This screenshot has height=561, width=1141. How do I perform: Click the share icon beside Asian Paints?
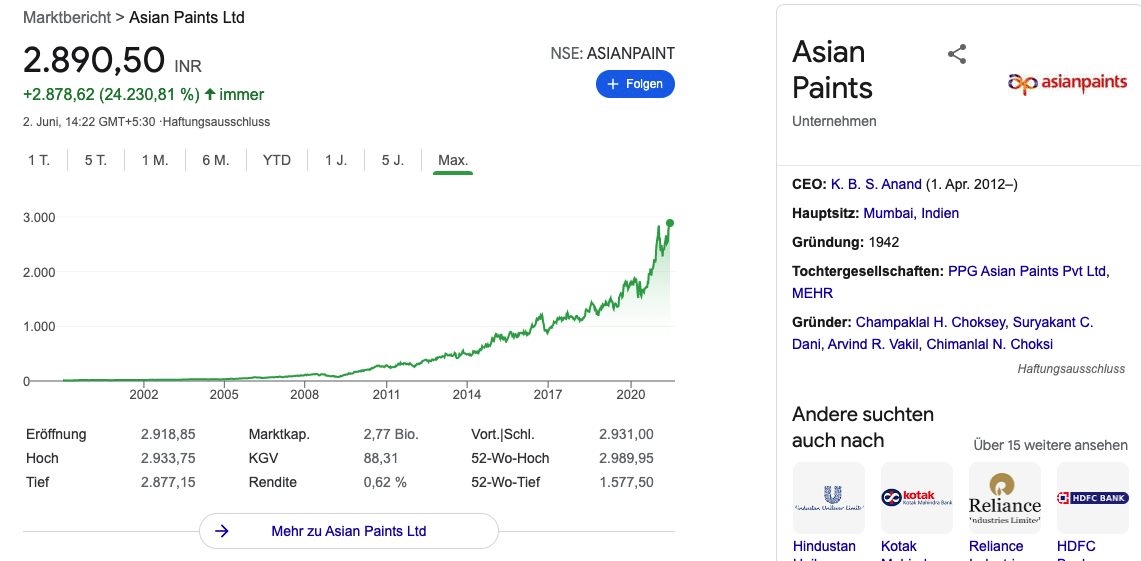tap(956, 54)
